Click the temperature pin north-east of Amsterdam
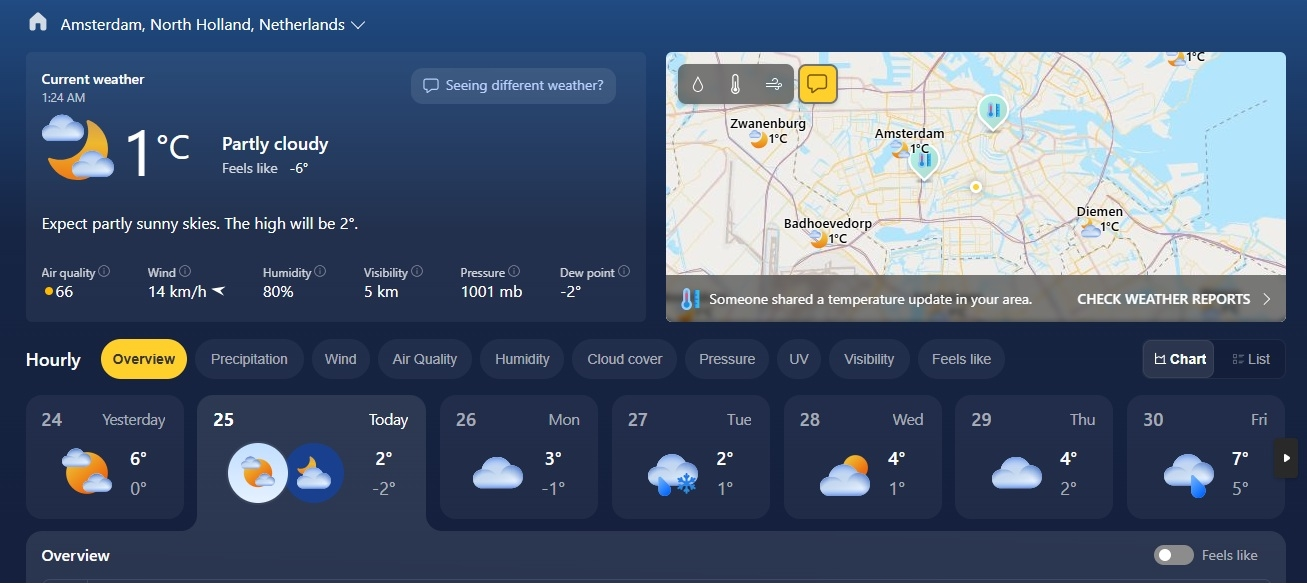 (x=992, y=113)
